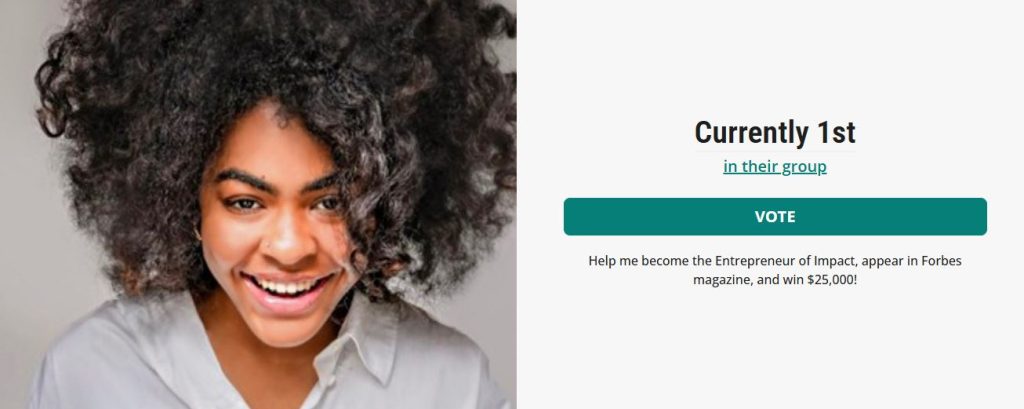Click the thin divider line below heading

pyautogui.click(x=775, y=152)
